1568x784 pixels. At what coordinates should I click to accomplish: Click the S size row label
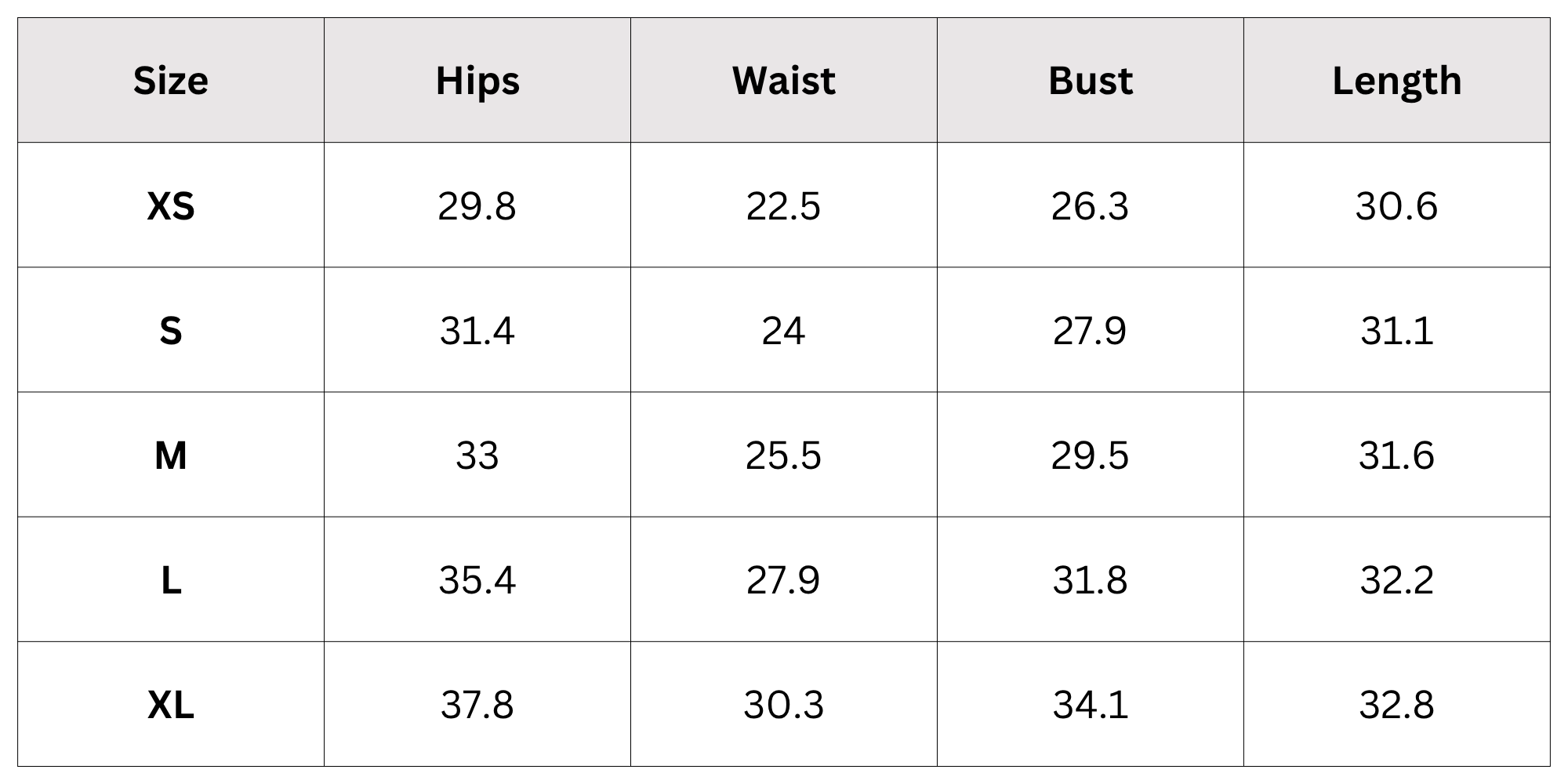point(171,331)
